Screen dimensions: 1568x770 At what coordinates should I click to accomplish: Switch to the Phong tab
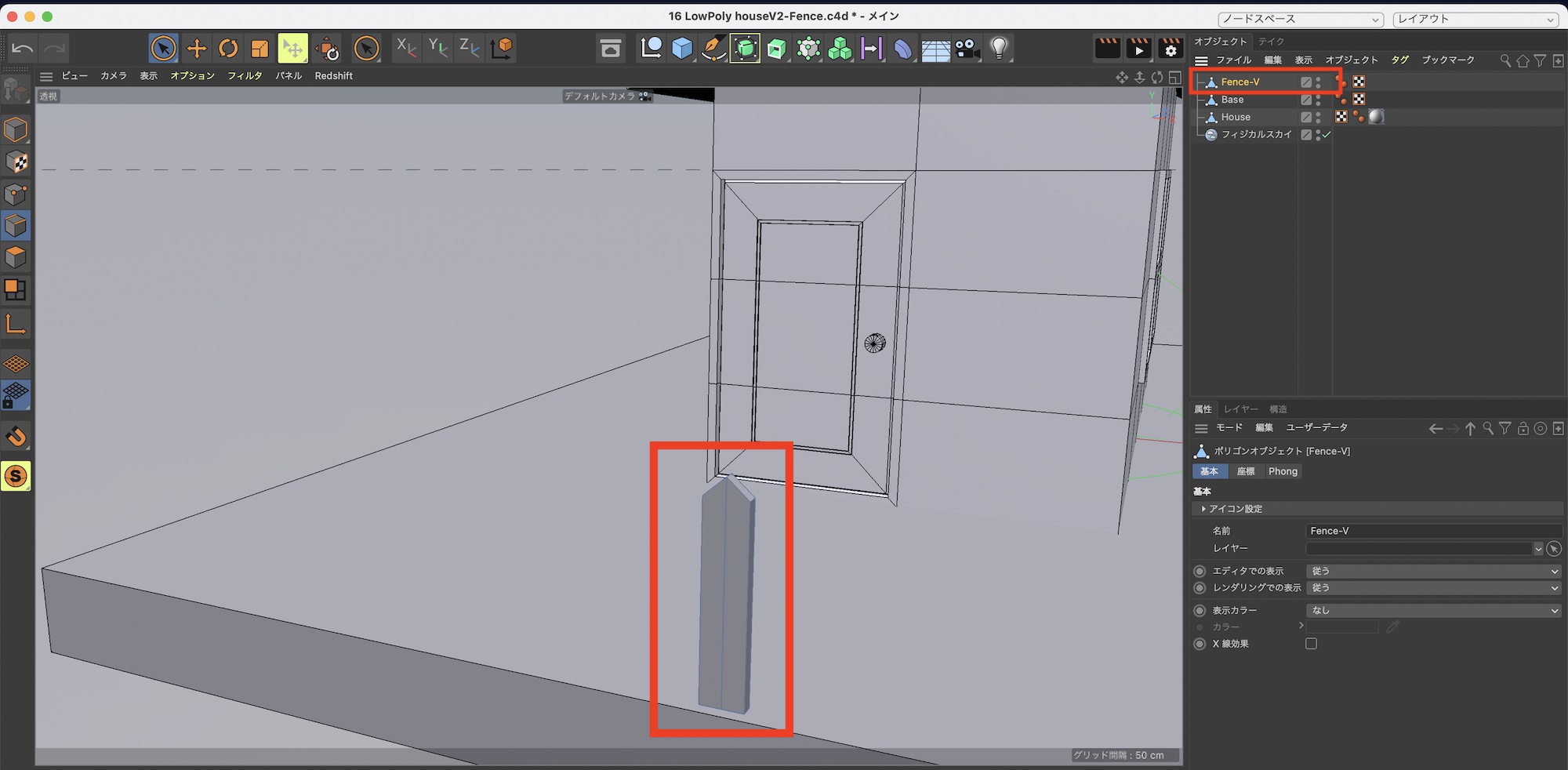click(x=1283, y=471)
